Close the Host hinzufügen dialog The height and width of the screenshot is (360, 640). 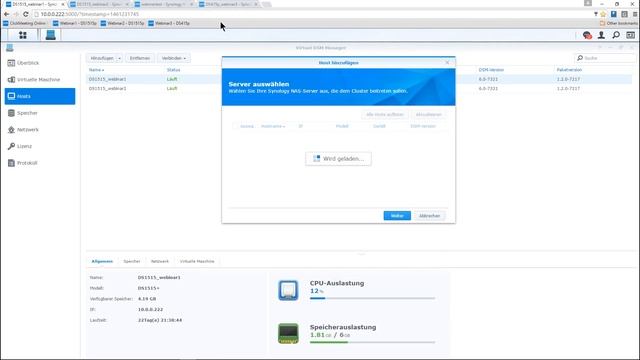(x=447, y=62)
